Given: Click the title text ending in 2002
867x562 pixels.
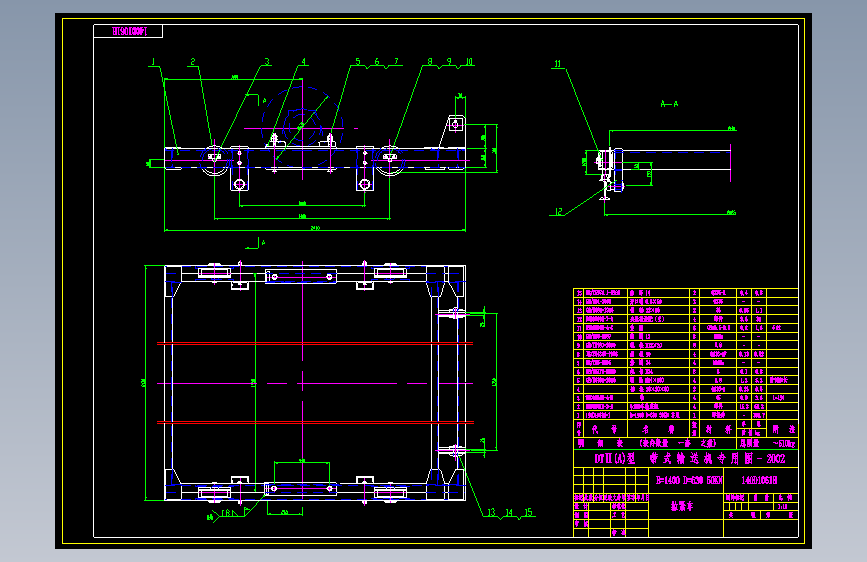Looking at the screenshot, I should tap(690, 459).
